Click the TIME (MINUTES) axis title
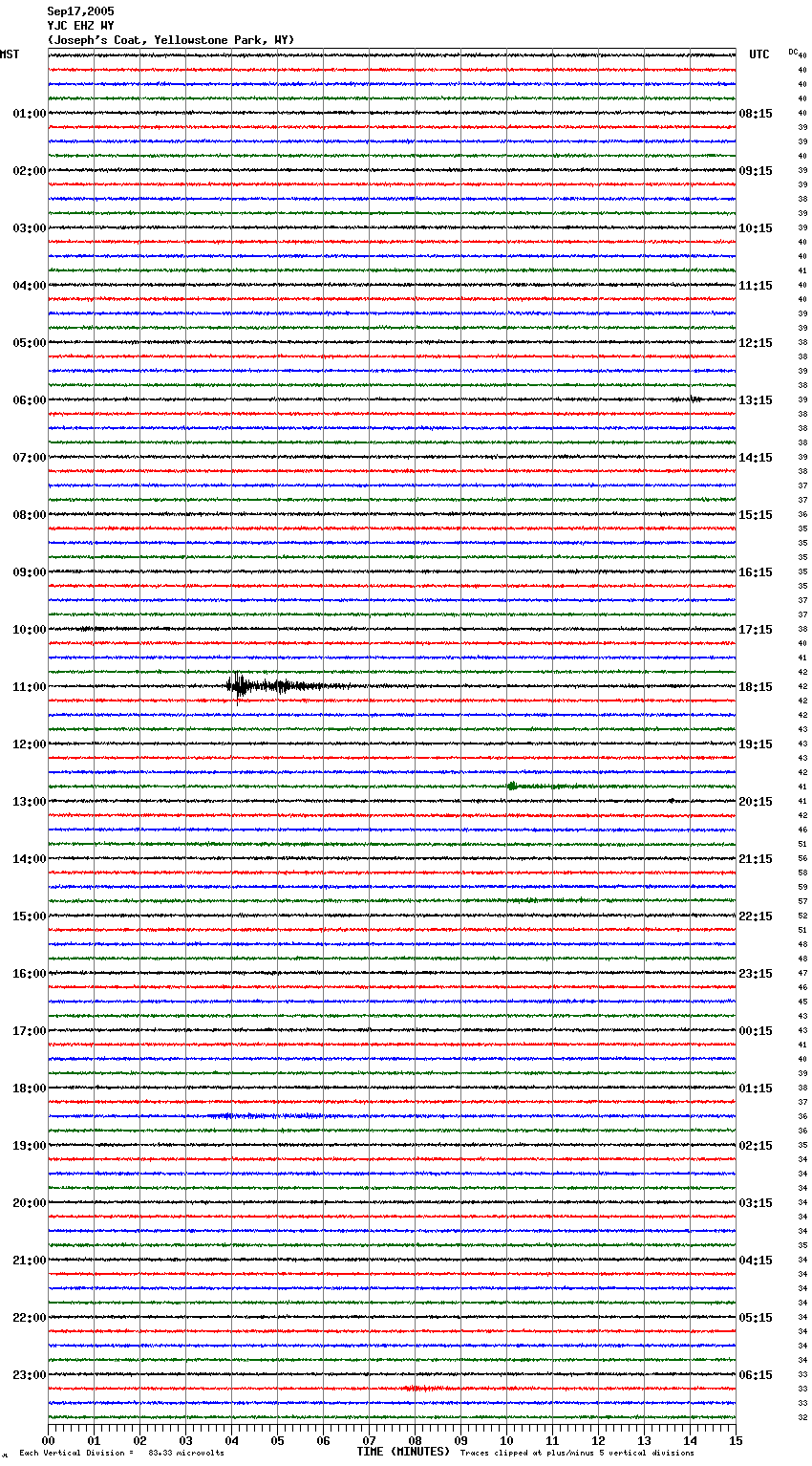The image size is (812, 1466). (403, 1452)
